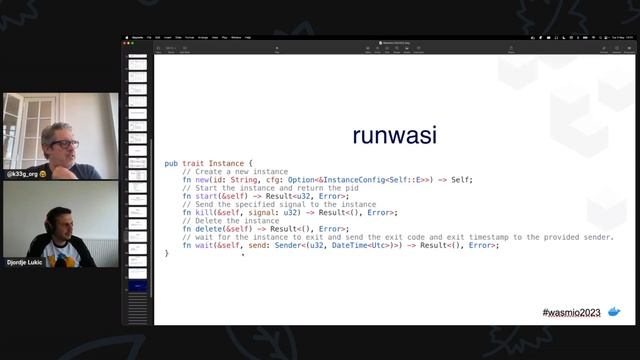Open the Shape picker in the toolbar
The width and height of the screenshot is (640, 360).
point(397,49)
